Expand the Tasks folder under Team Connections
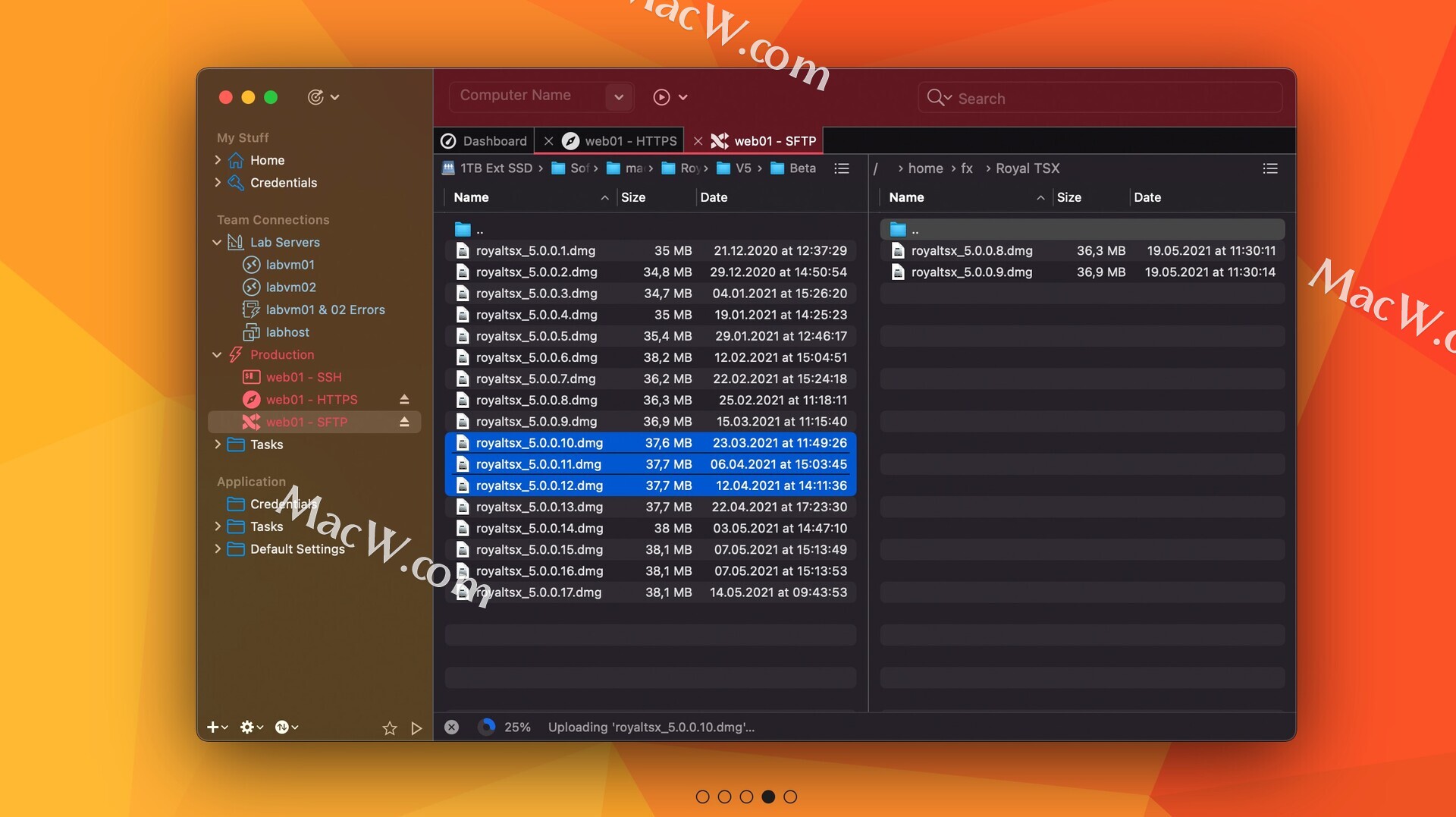 (x=218, y=445)
